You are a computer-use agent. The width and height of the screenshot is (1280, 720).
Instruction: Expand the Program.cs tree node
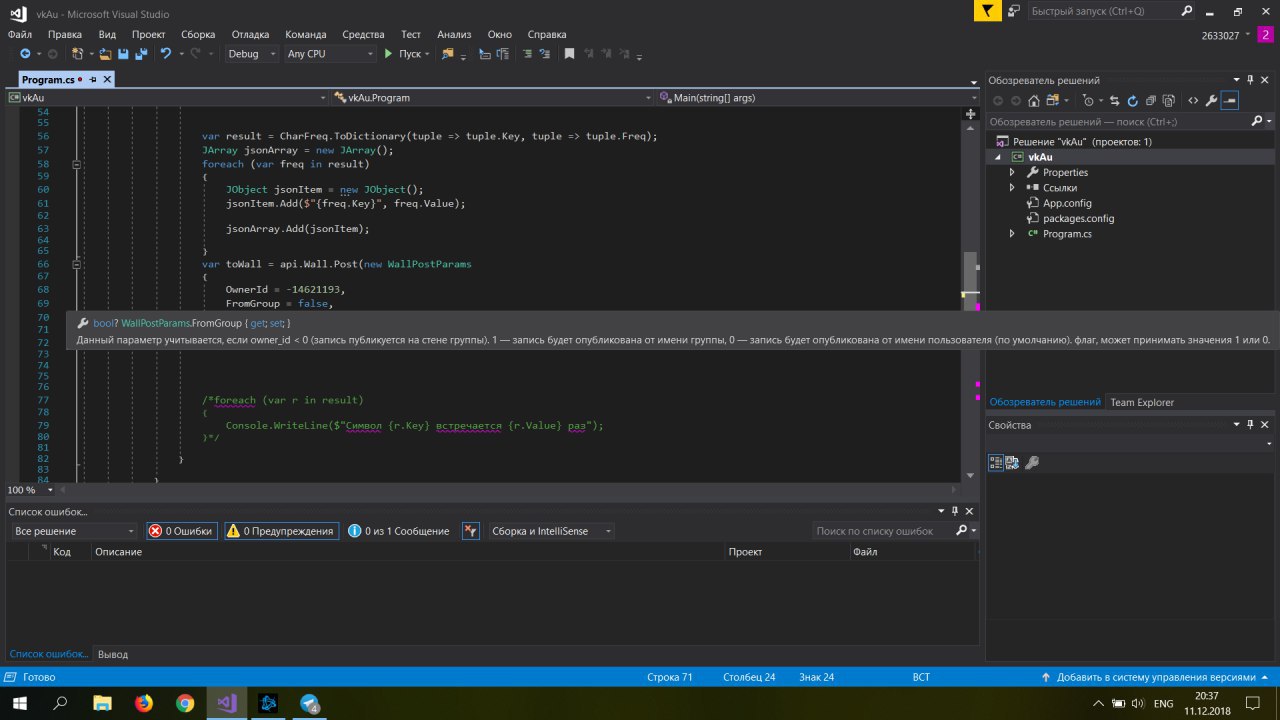tap(1012, 233)
